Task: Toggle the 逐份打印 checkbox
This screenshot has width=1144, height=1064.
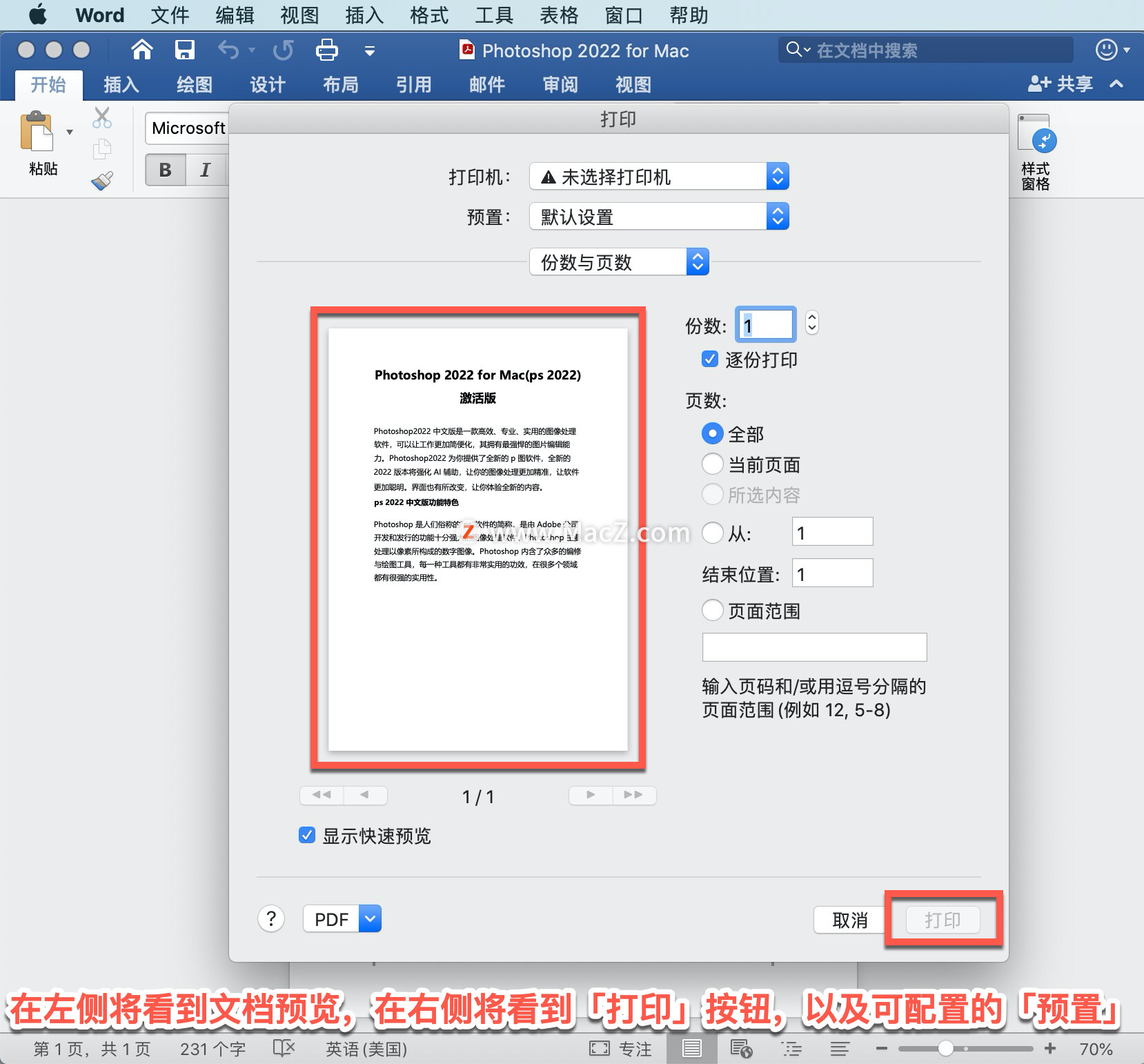Action: [x=709, y=359]
